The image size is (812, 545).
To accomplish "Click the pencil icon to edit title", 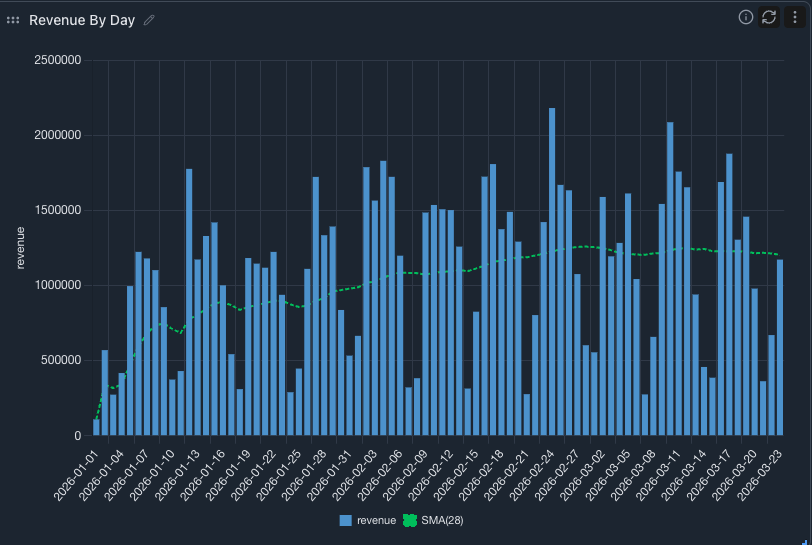I will click(150, 20).
